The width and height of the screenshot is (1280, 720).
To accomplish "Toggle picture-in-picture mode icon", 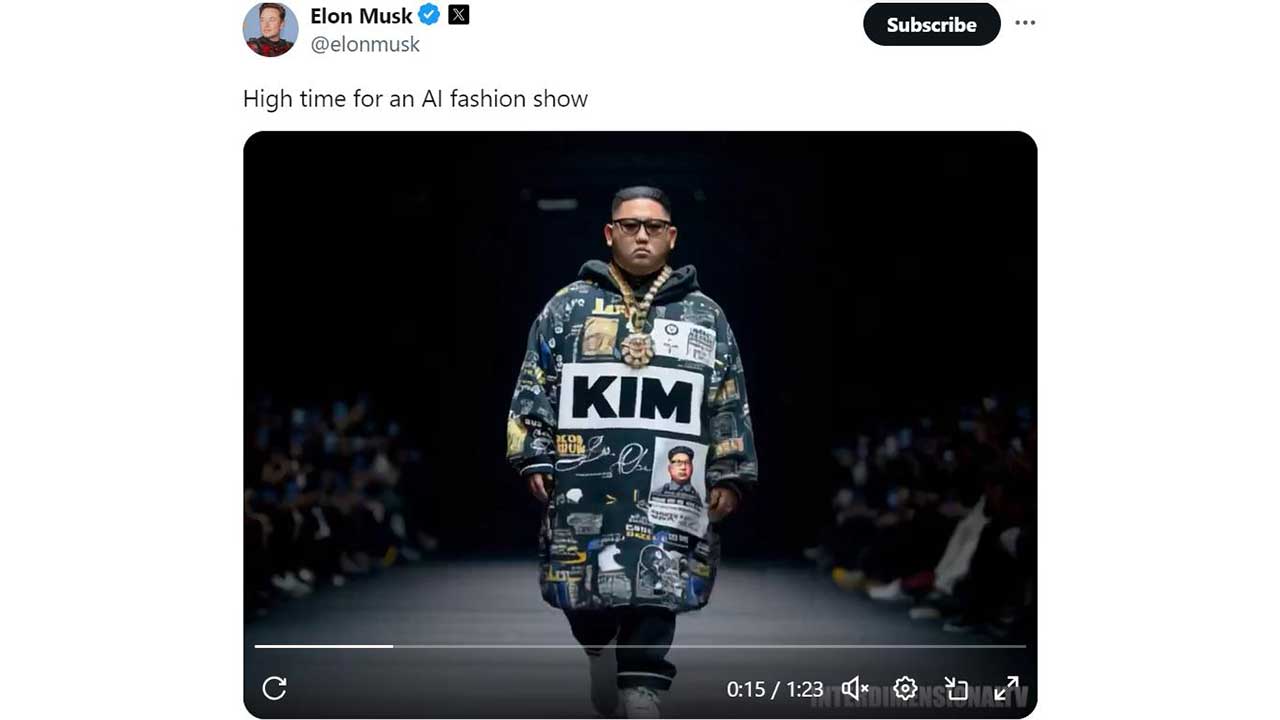I will [x=956, y=688].
